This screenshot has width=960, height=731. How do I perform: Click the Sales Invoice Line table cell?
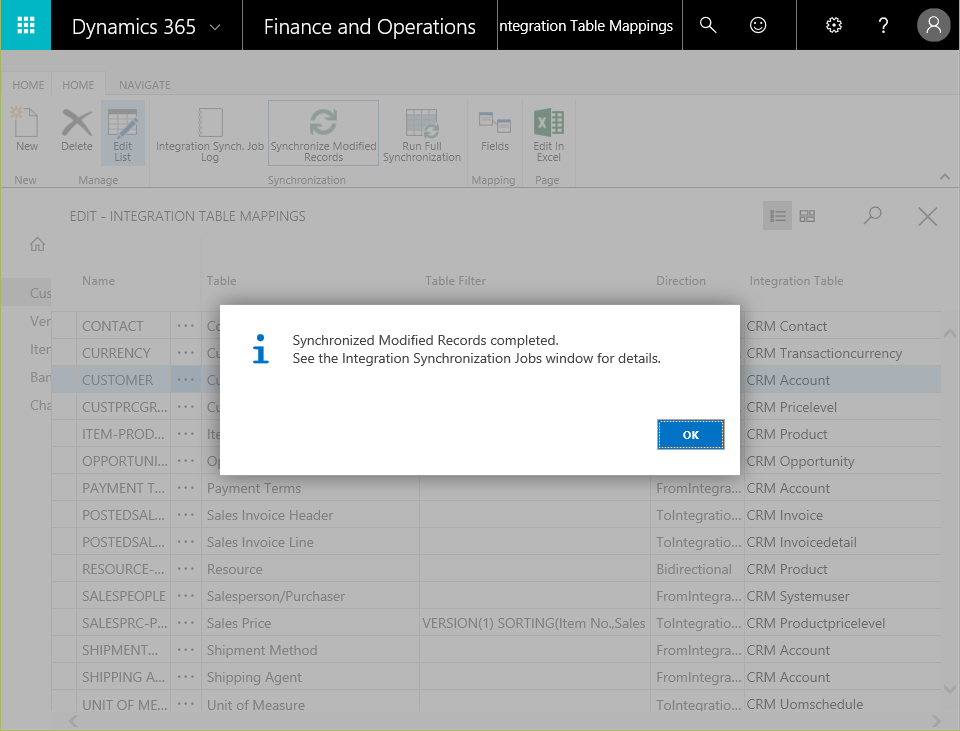click(x=310, y=542)
